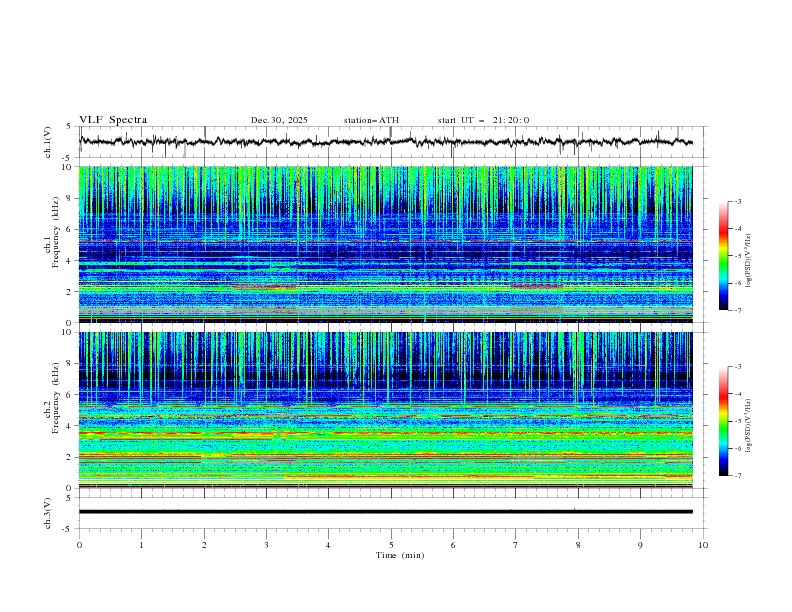Click time axis tick label "8"
The height and width of the screenshot is (612, 792).
pos(578,545)
